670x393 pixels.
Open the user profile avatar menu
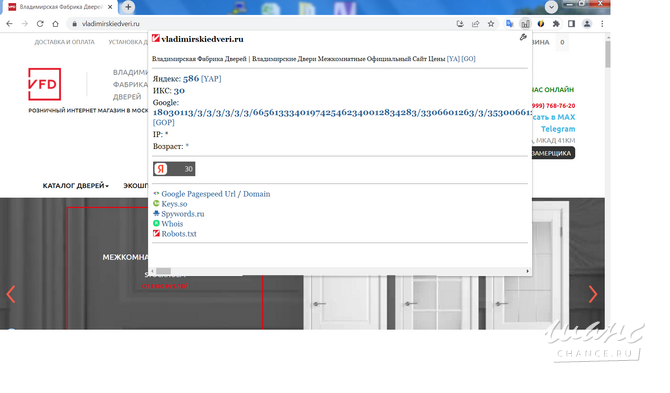click(x=587, y=24)
